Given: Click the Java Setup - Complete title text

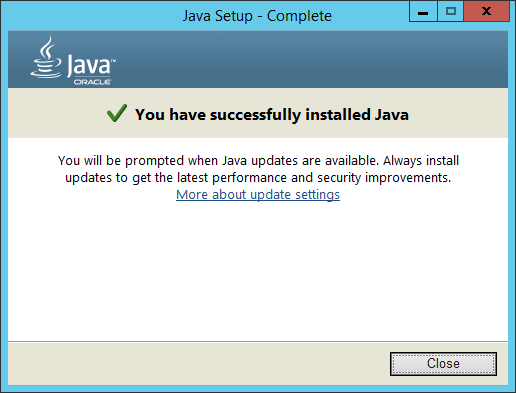Looking at the screenshot, I should [257, 16].
